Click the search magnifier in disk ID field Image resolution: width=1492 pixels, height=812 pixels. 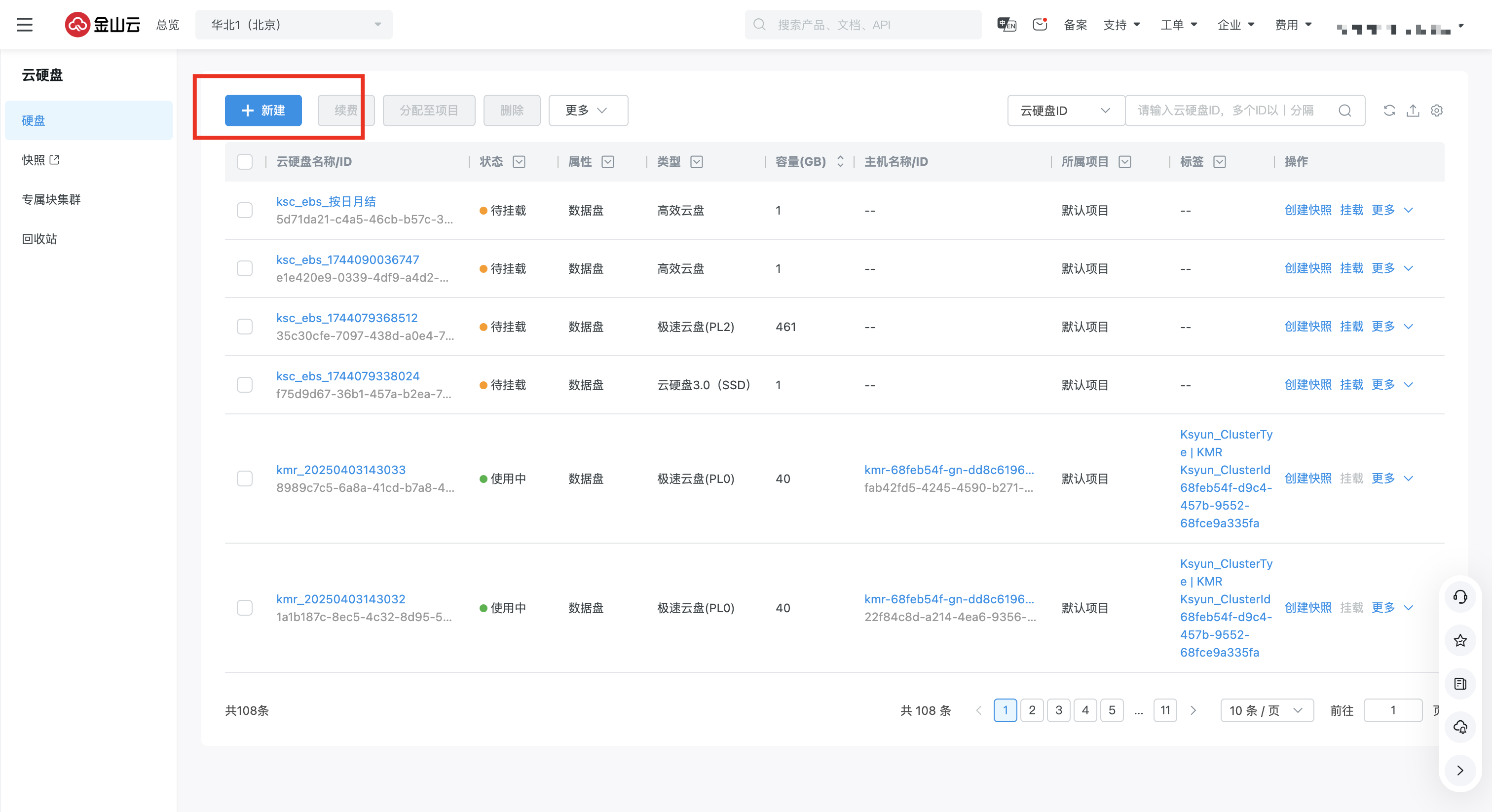pos(1344,110)
